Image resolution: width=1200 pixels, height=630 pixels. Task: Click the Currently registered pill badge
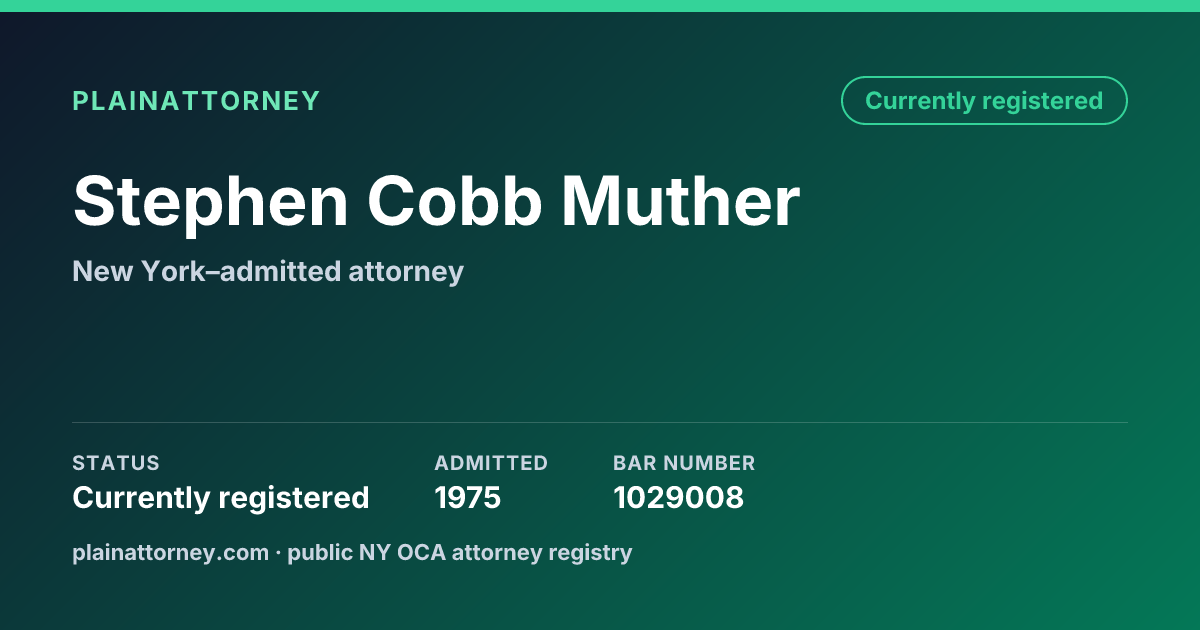tap(984, 101)
